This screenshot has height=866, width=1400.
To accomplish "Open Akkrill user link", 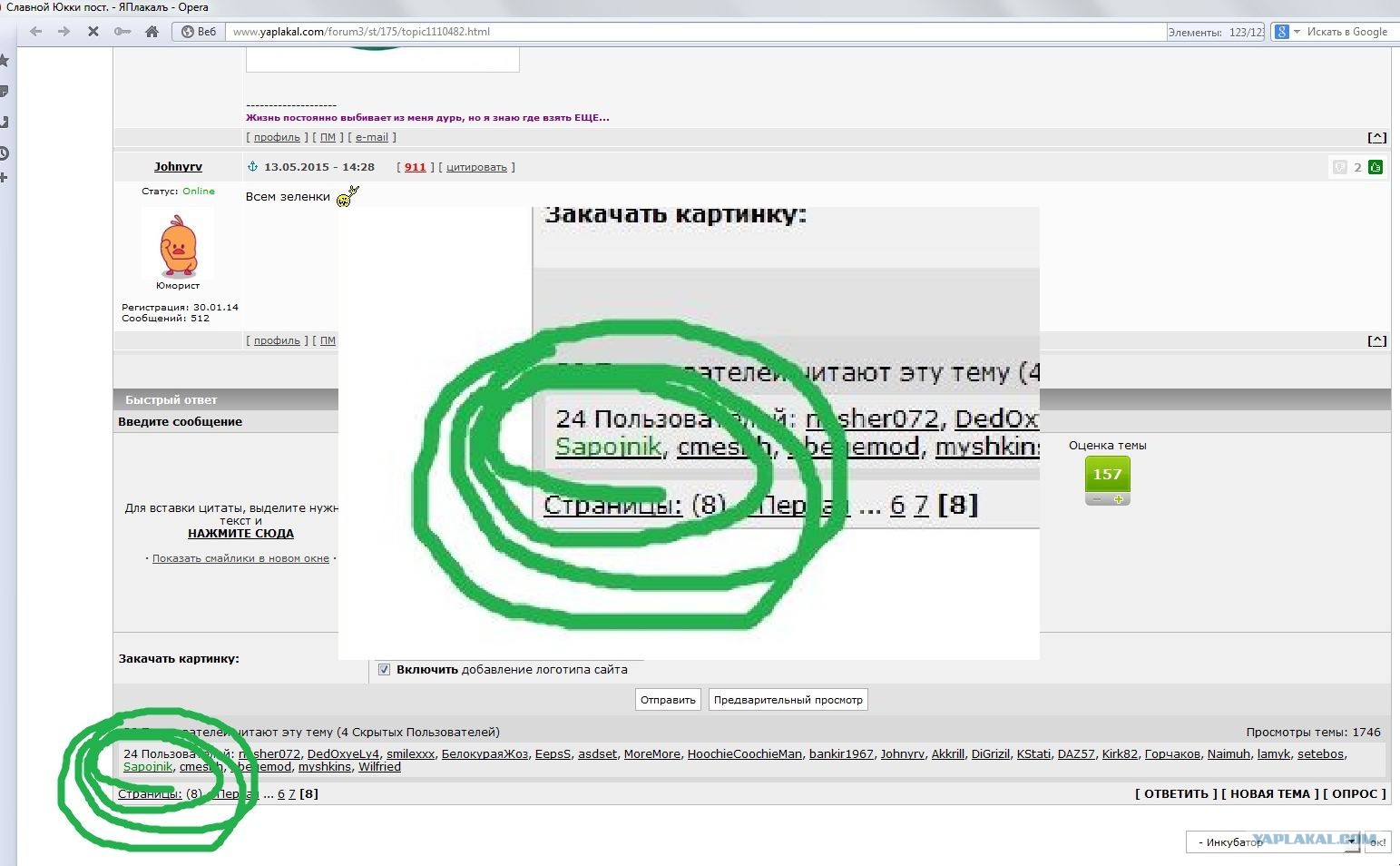I will [948, 754].
